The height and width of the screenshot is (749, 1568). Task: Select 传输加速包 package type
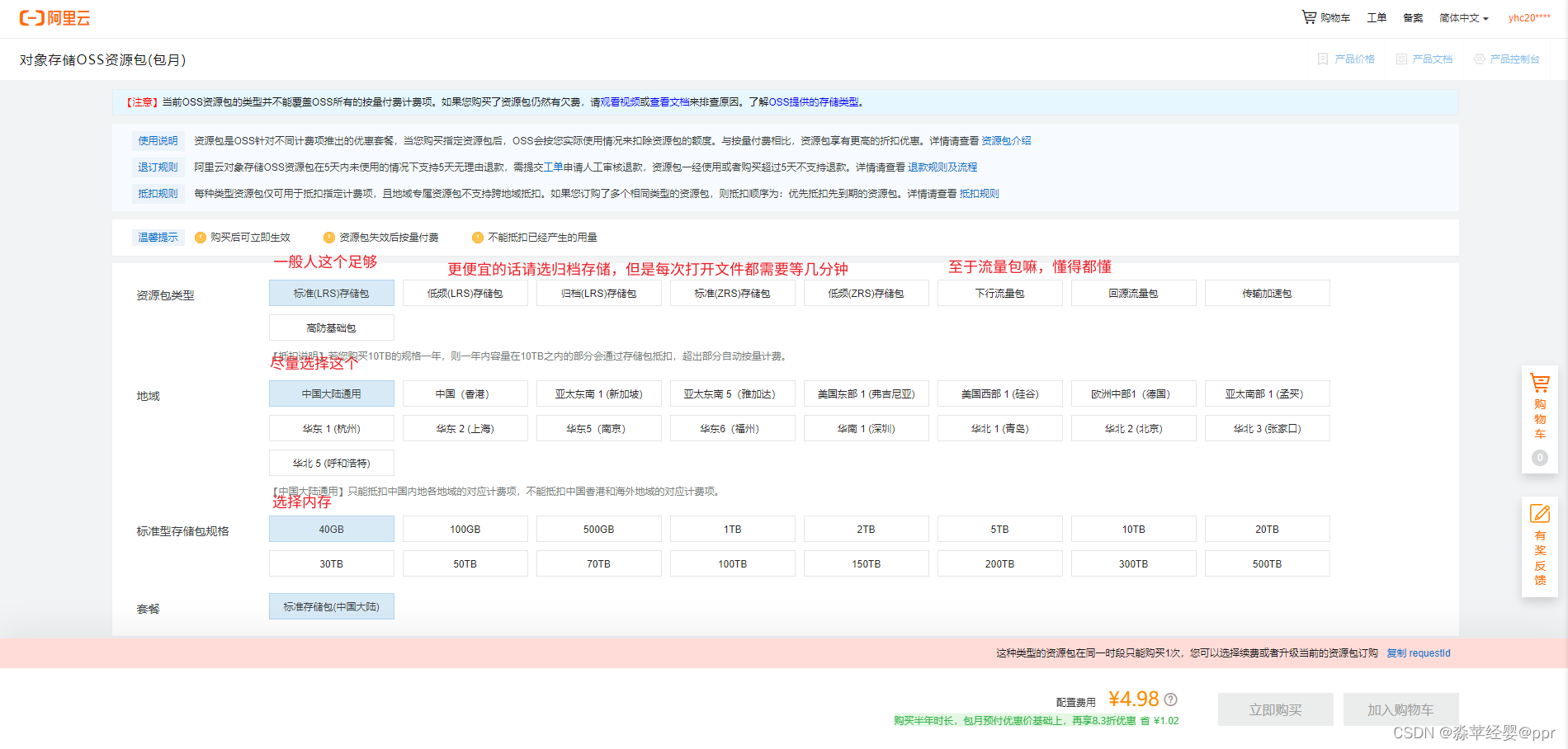tap(1268, 293)
